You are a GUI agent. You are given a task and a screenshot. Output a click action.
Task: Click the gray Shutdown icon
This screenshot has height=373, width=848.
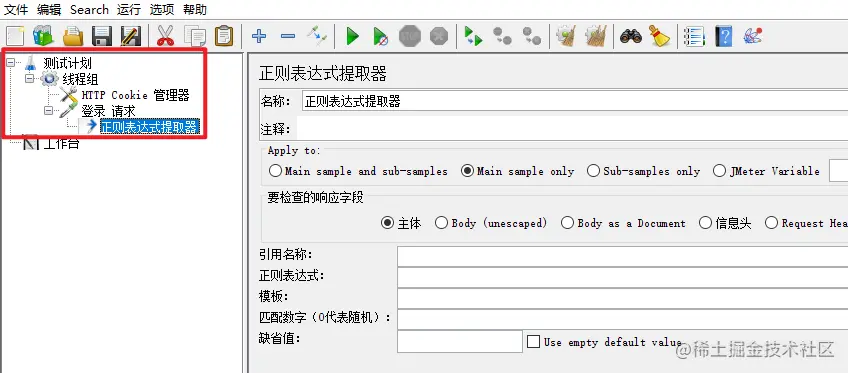tap(439, 36)
